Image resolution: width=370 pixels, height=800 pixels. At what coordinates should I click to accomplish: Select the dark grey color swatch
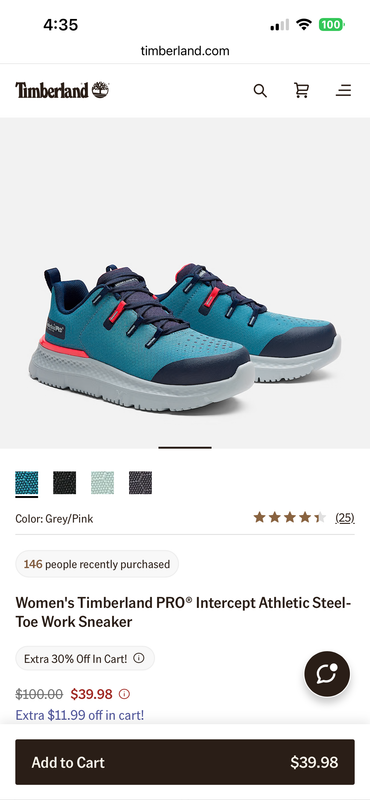140,483
